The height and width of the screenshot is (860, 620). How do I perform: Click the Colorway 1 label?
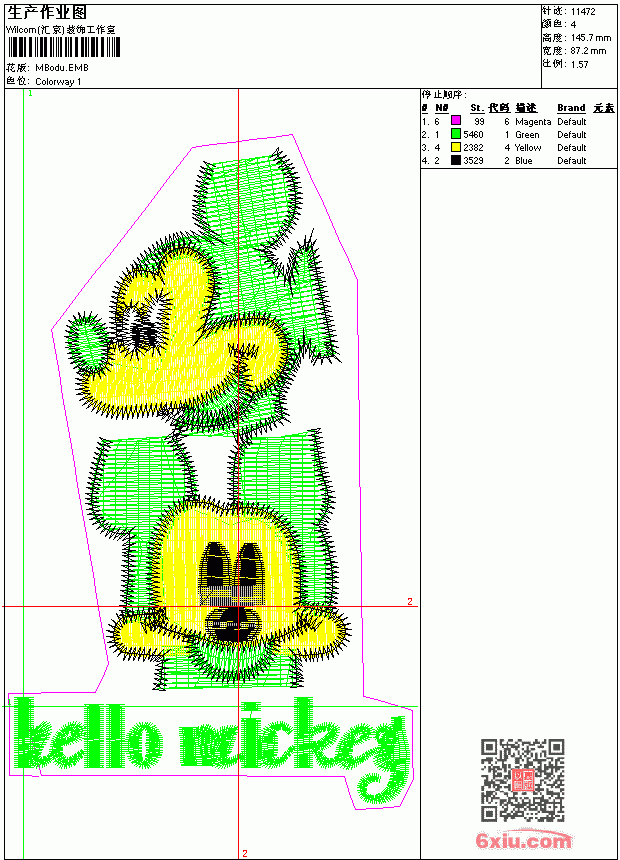(x=58, y=82)
